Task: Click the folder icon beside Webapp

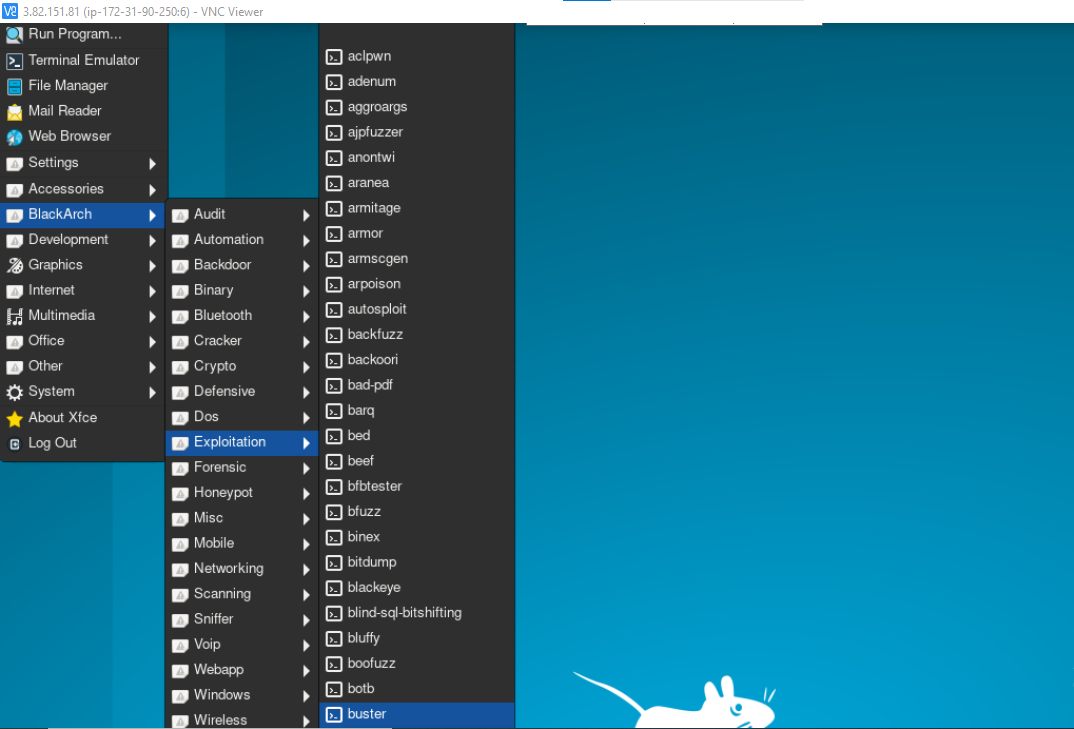Action: pyautogui.click(x=180, y=670)
